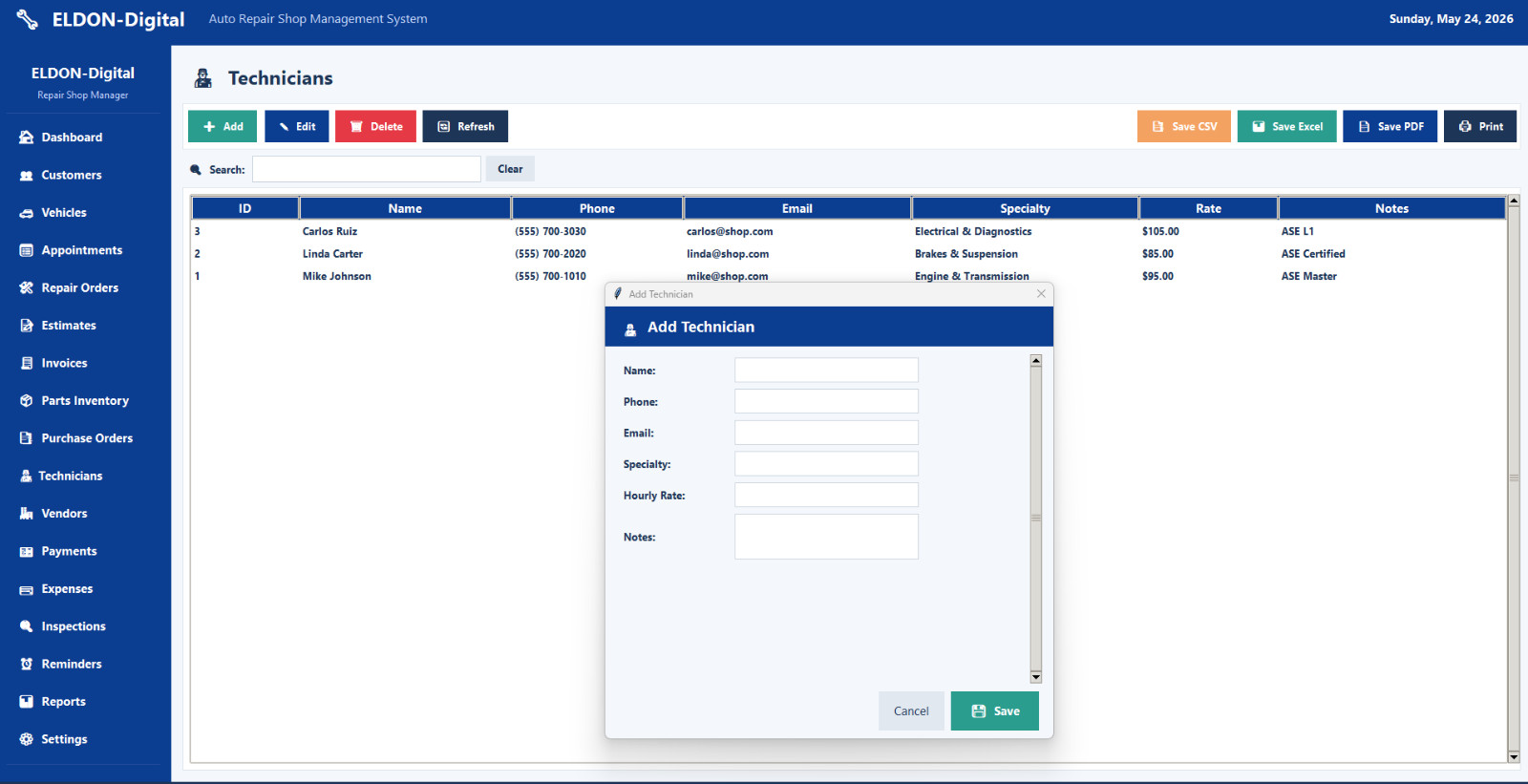Focus the Hourly Rate field
This screenshot has width=1528, height=784.
(x=826, y=495)
